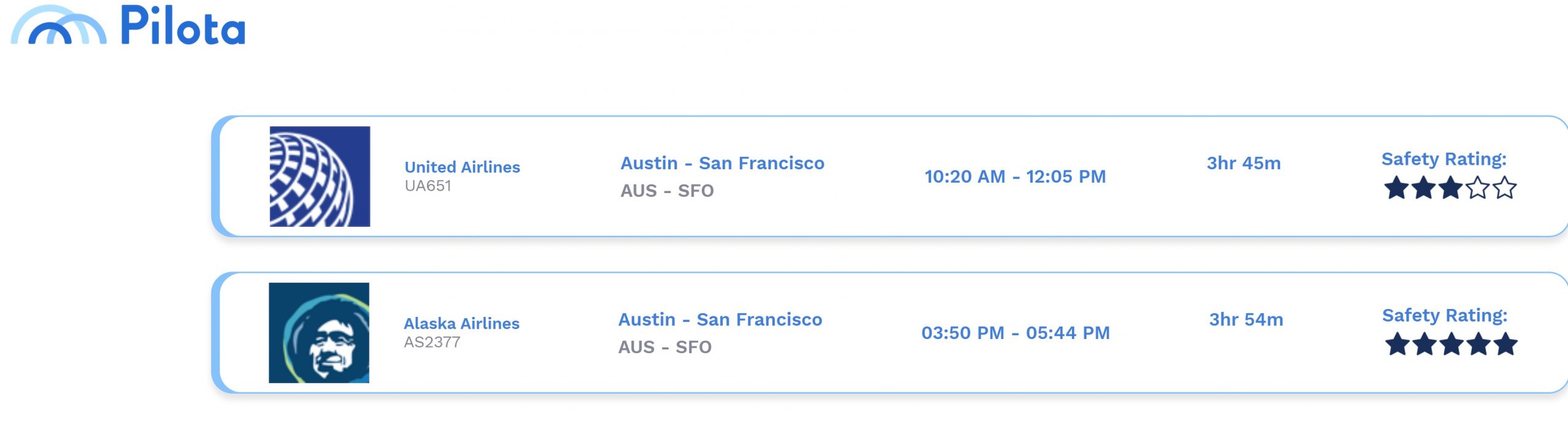Click the first filled star on United's rating
Image resolution: width=1568 pixels, height=442 pixels.
(x=1396, y=188)
